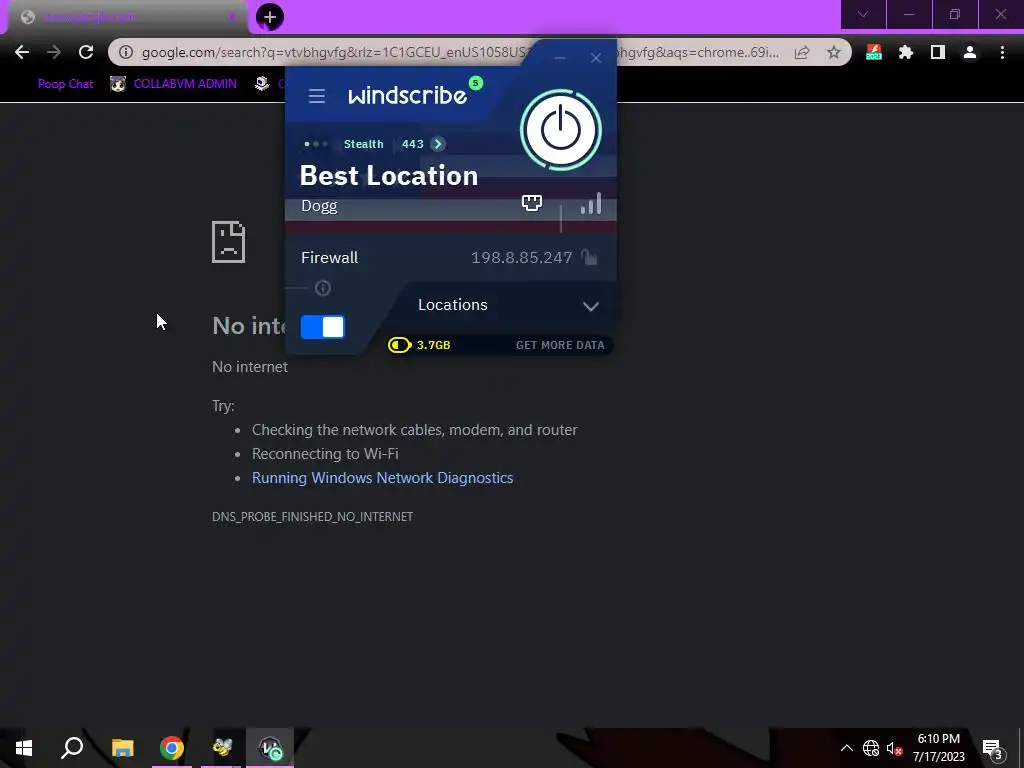1024x768 pixels.
Task: Click the Windscribe power connect button
Action: [561, 130]
